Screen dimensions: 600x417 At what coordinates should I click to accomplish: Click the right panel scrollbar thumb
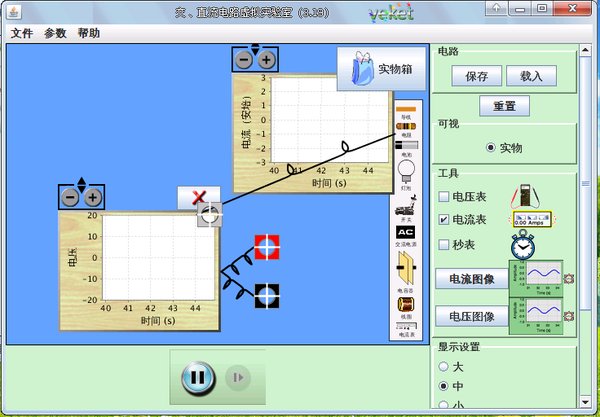[x=585, y=183]
